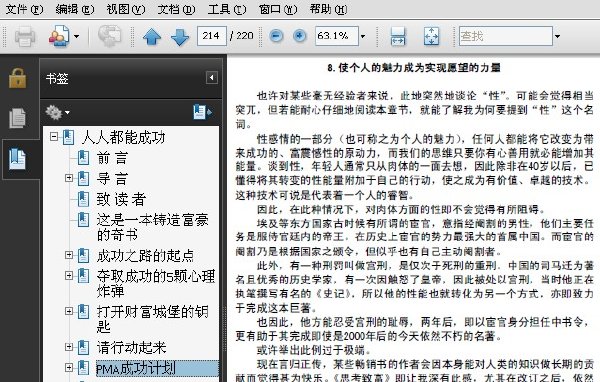Expand the 夺取成功的5颗心理炸弹 node

click(69, 276)
